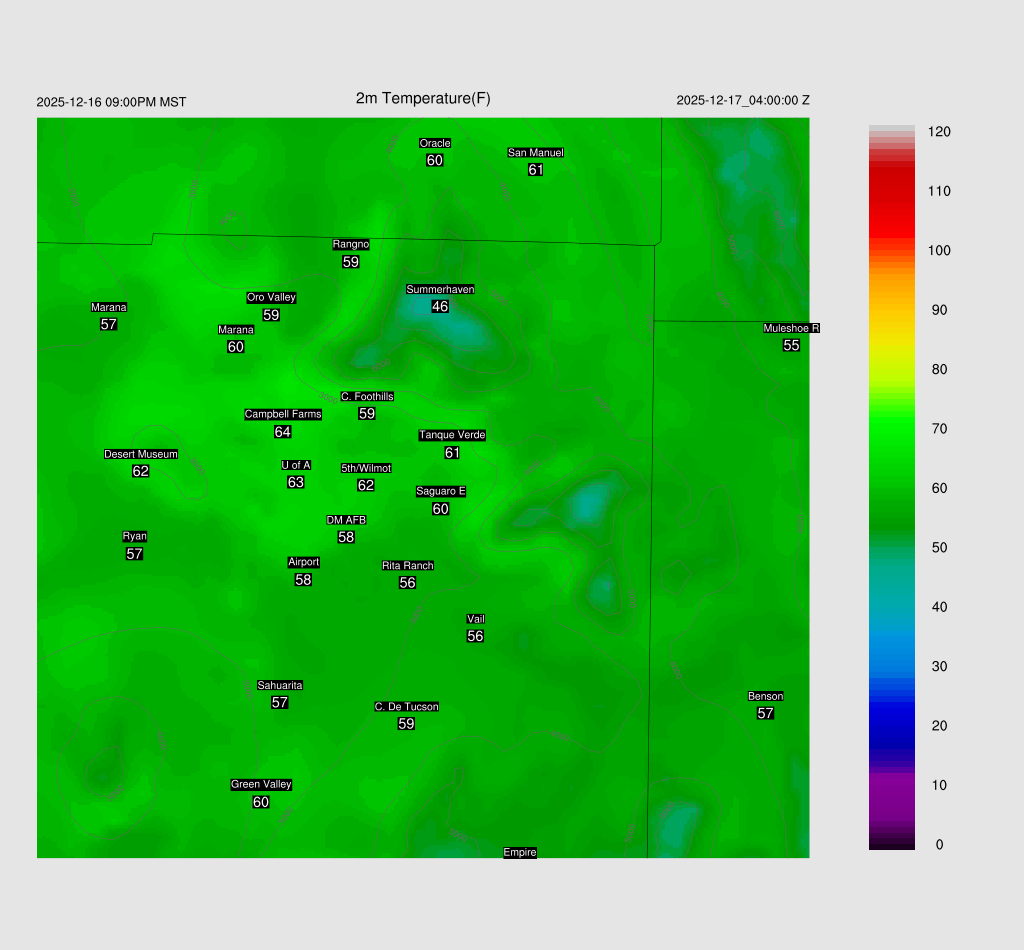Click the Tanque Verde station label
The width and height of the screenshot is (1024, 950).
click(x=452, y=435)
